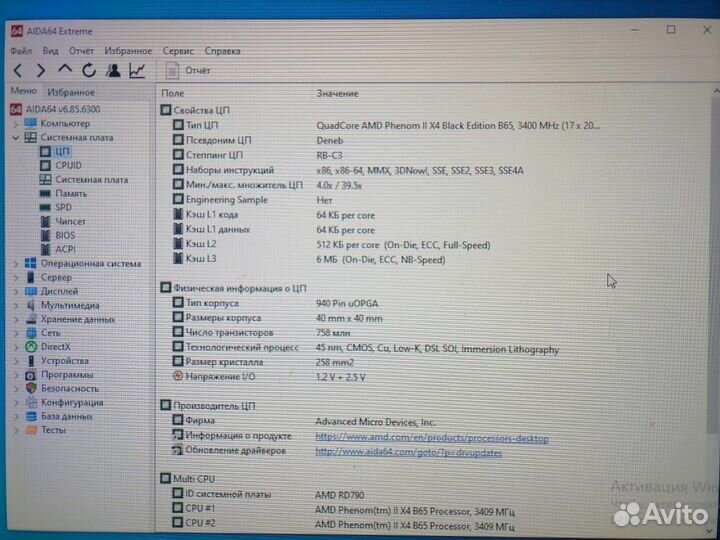Image resolution: width=720 pixels, height=540 pixels.
Task: Open the amd.com processors-desktop product link
Action: [x=432, y=438]
